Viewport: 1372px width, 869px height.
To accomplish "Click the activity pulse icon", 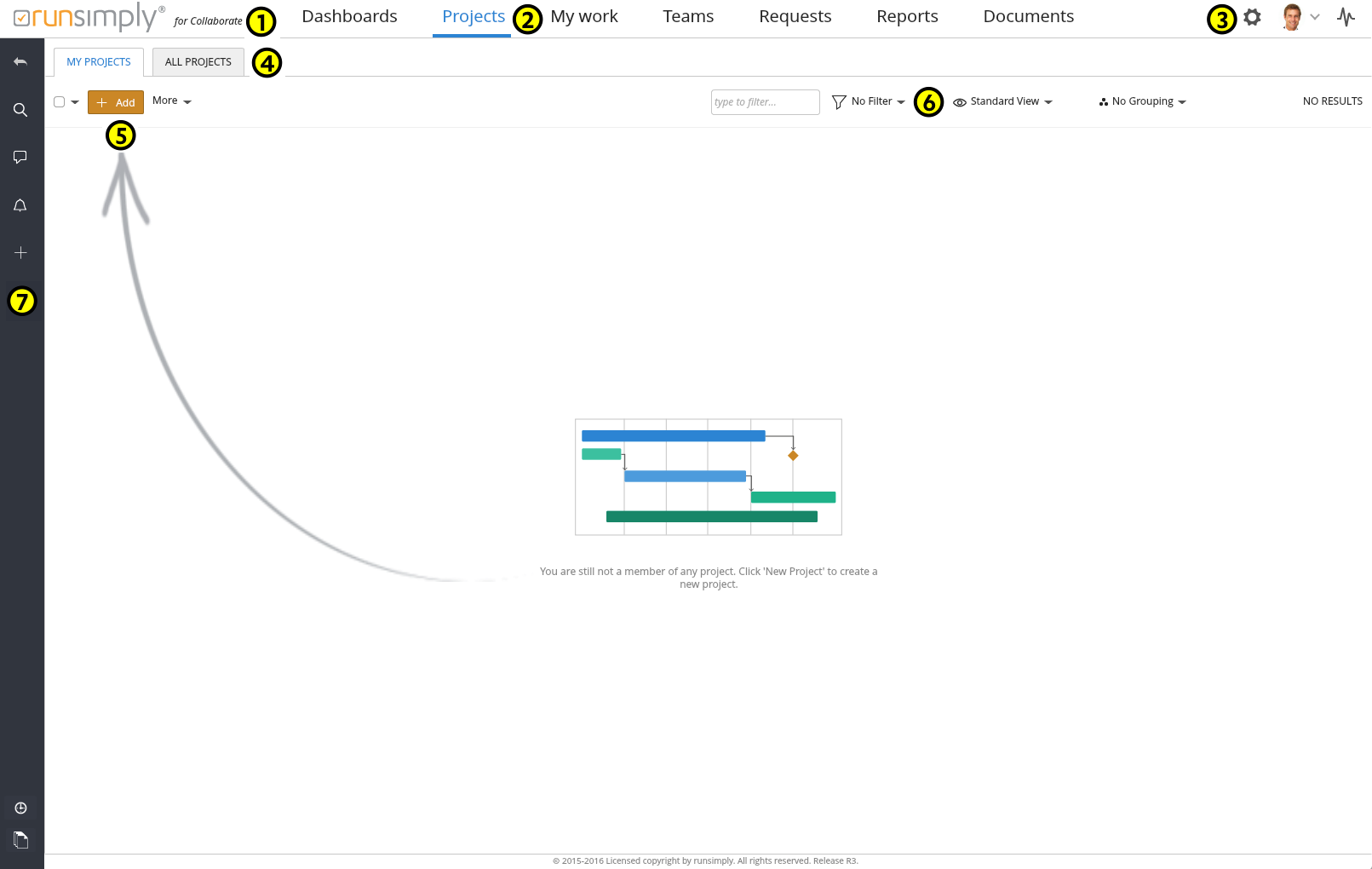I will pyautogui.click(x=1346, y=17).
